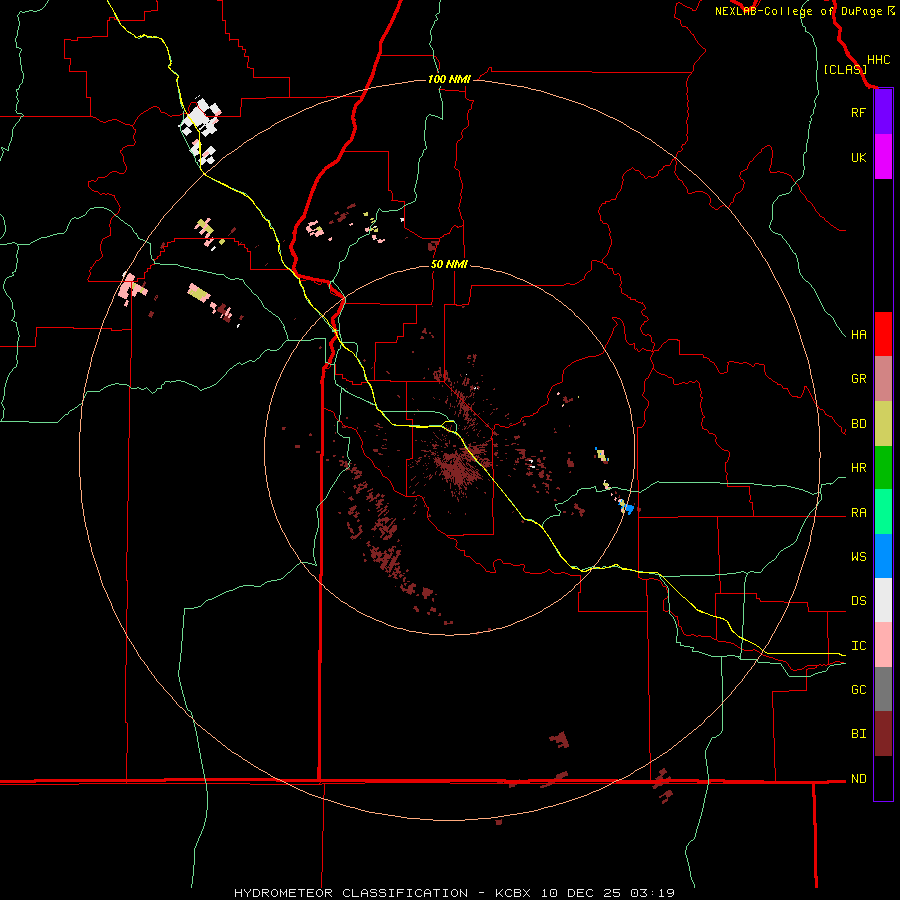
Task: Click the GC gray legend swatch
Action: [883, 689]
